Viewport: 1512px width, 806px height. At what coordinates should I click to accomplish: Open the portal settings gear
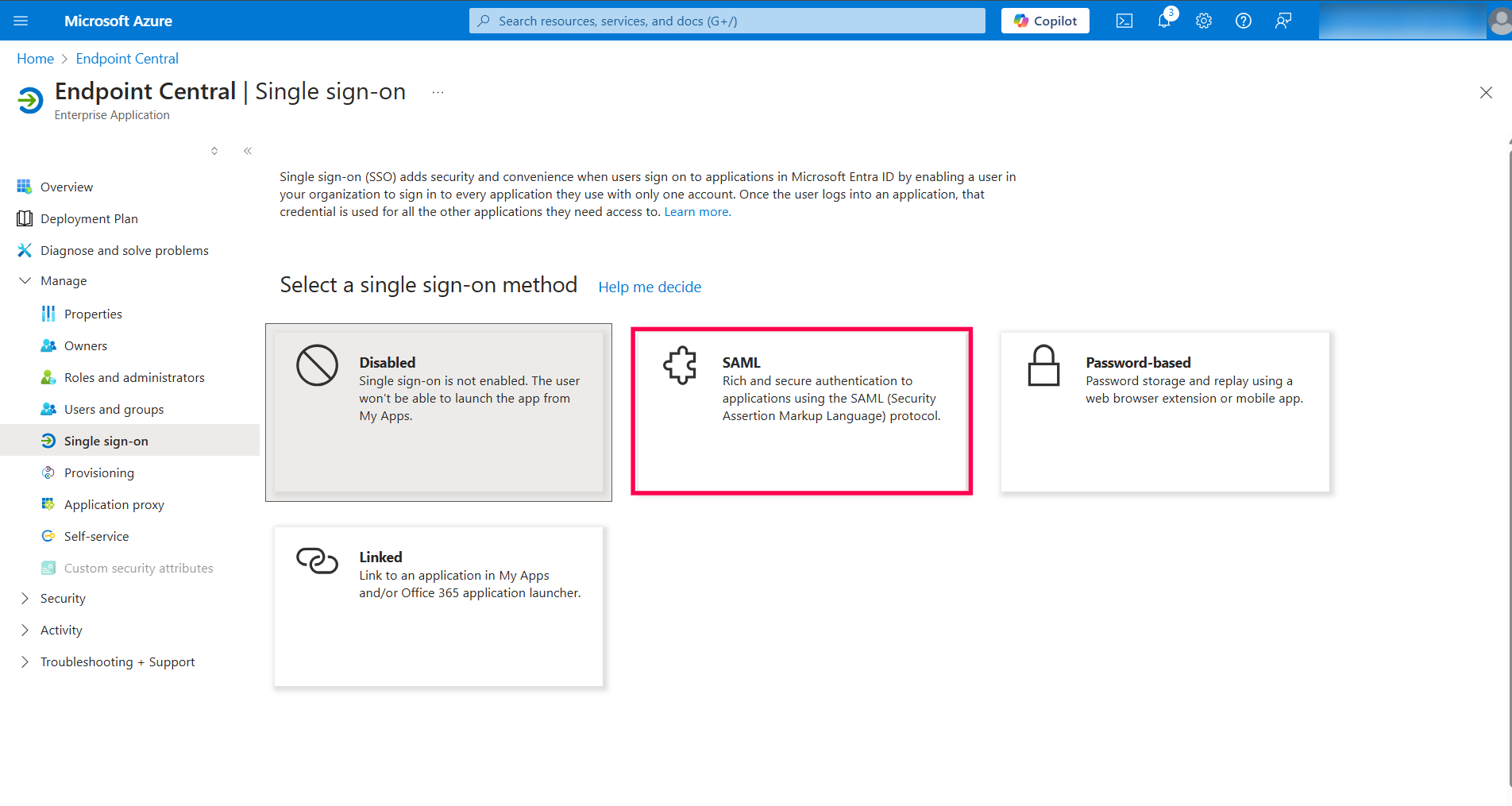[1204, 21]
